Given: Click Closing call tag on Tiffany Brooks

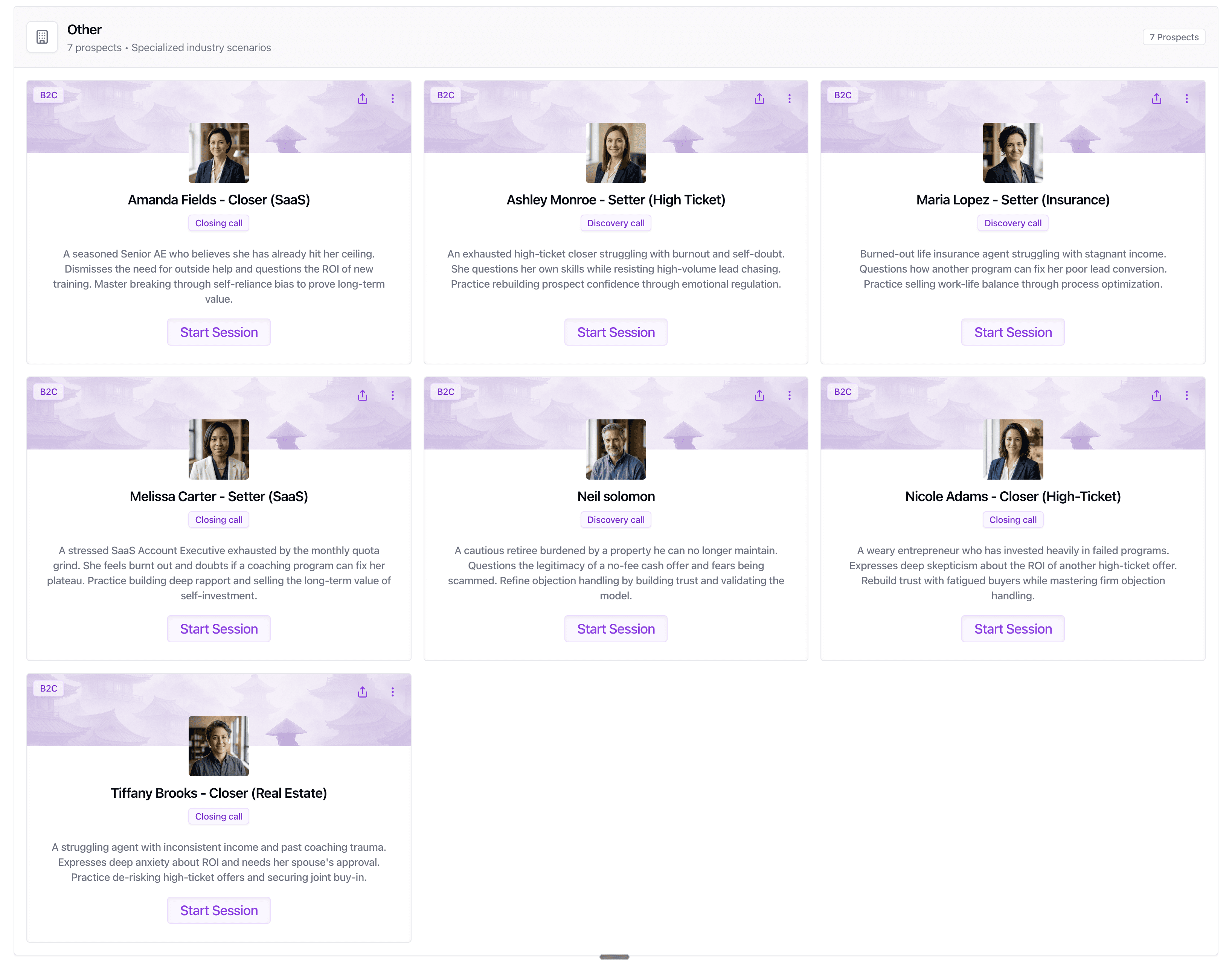Looking at the screenshot, I should pos(219,816).
